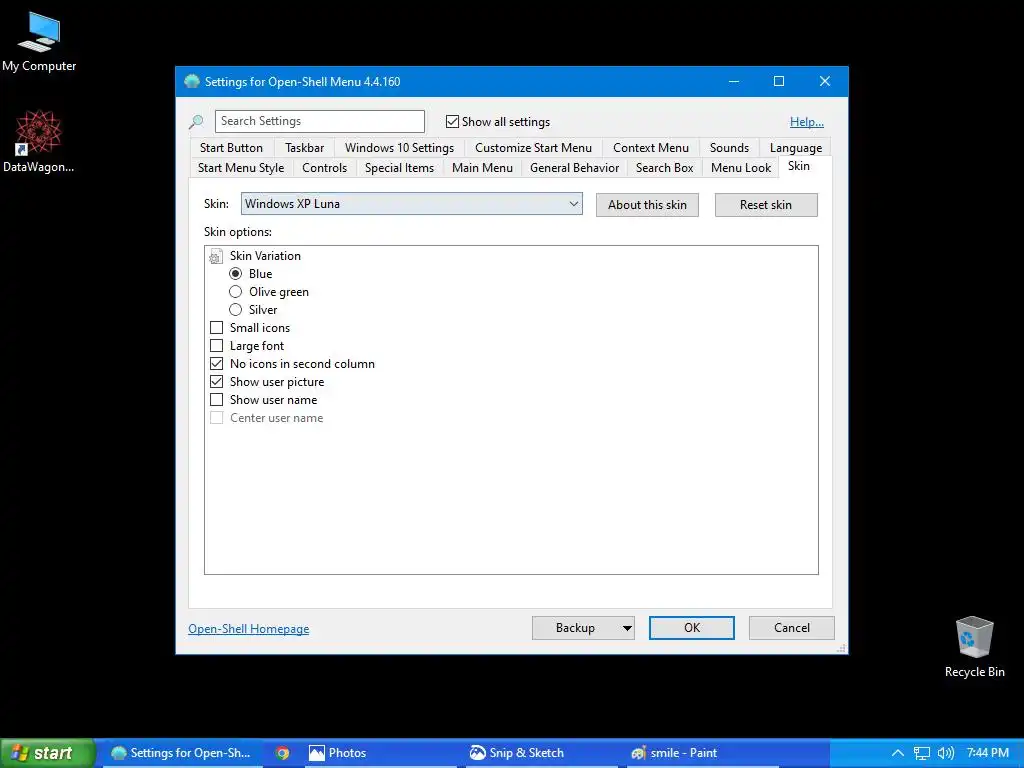Click the Settings for Open-Shell taskbar item
Image resolution: width=1024 pixels, height=768 pixels.
tap(181, 753)
